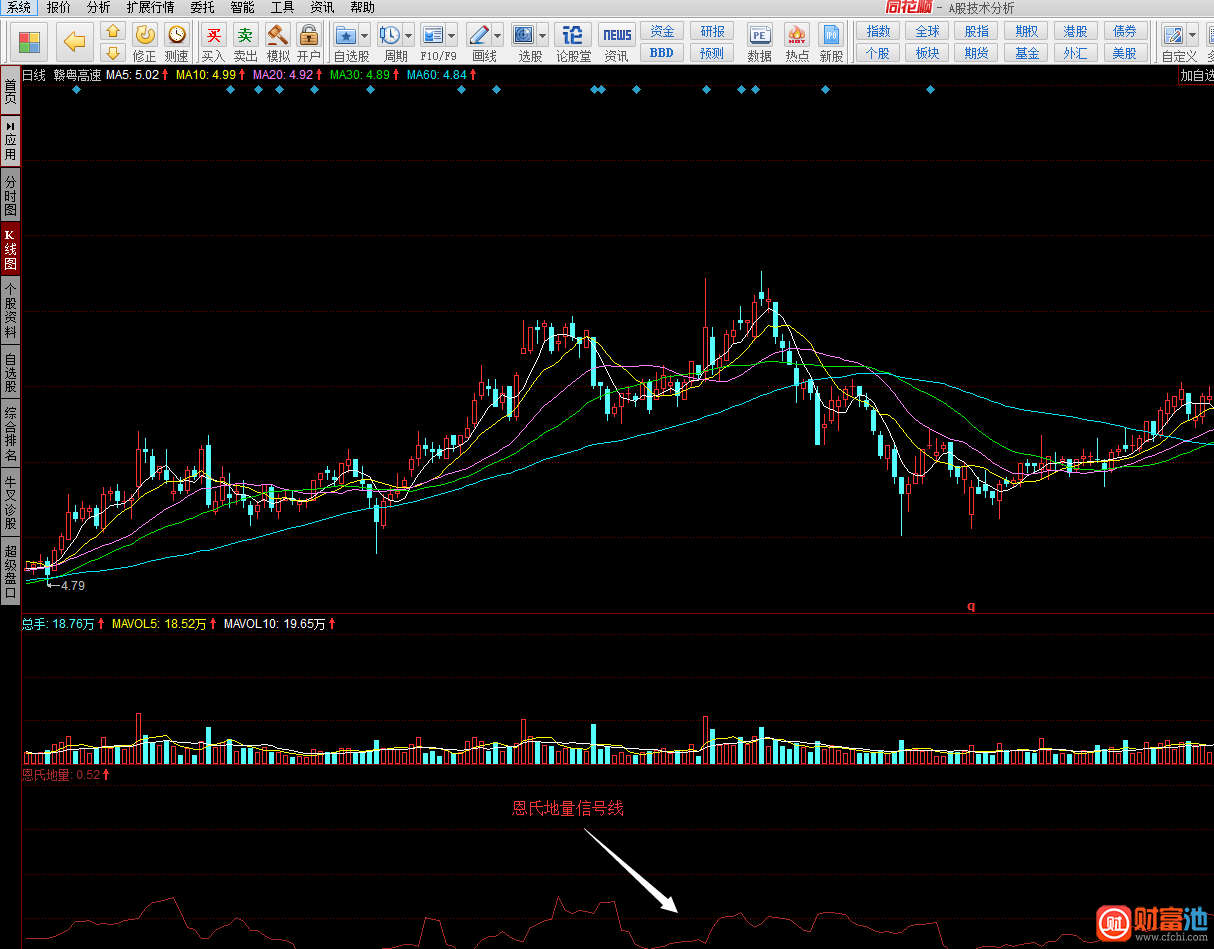The image size is (1214, 949).
Task: Toggle the 应用 side panel tab
Action: click(x=10, y=140)
